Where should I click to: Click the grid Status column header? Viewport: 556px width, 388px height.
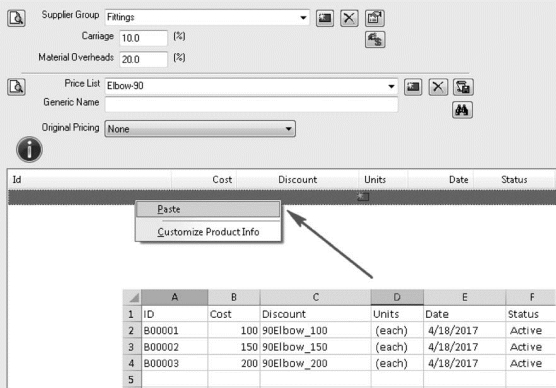[514, 179]
